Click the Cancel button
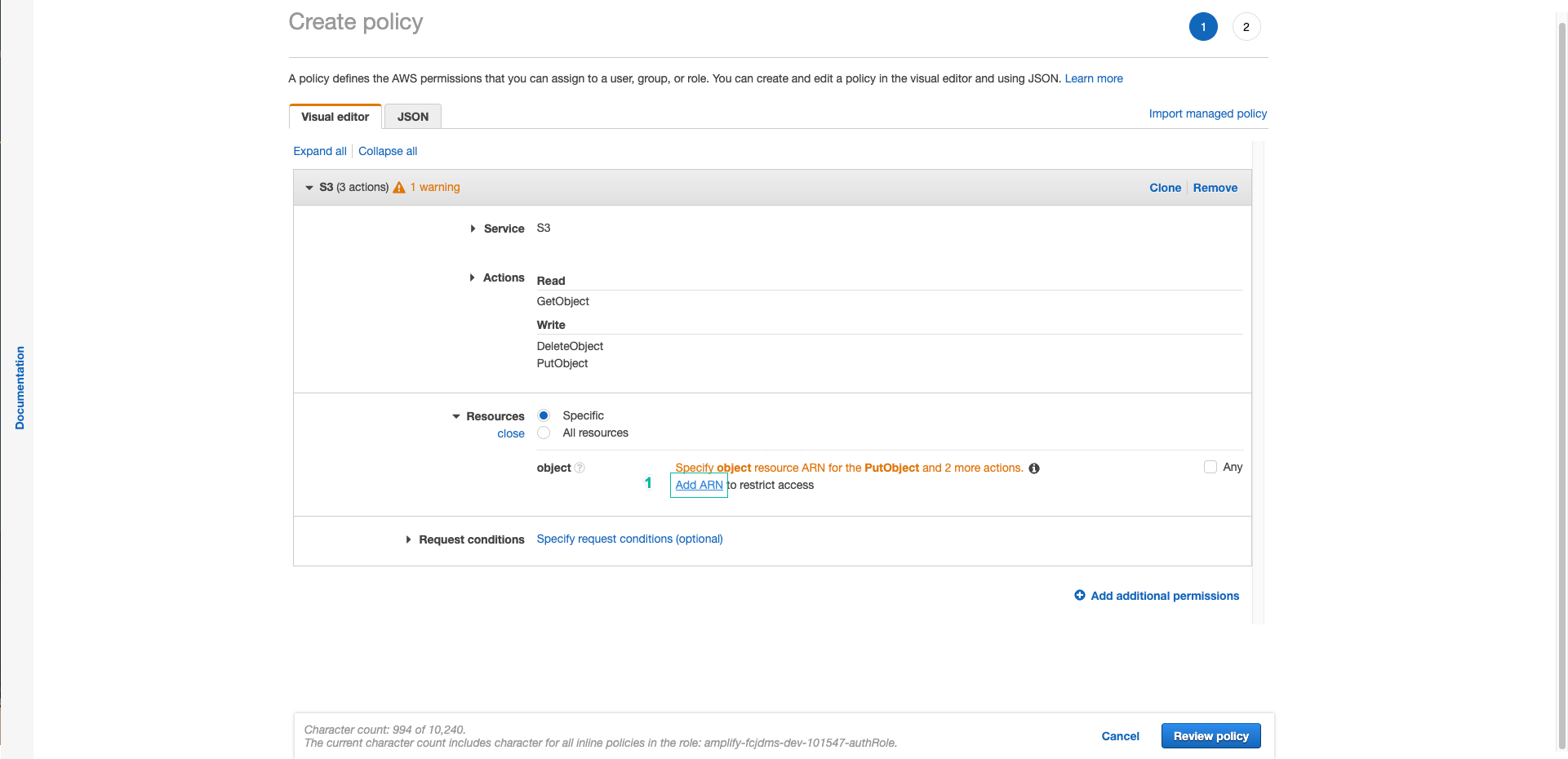The height and width of the screenshot is (759, 1568). (1120, 736)
